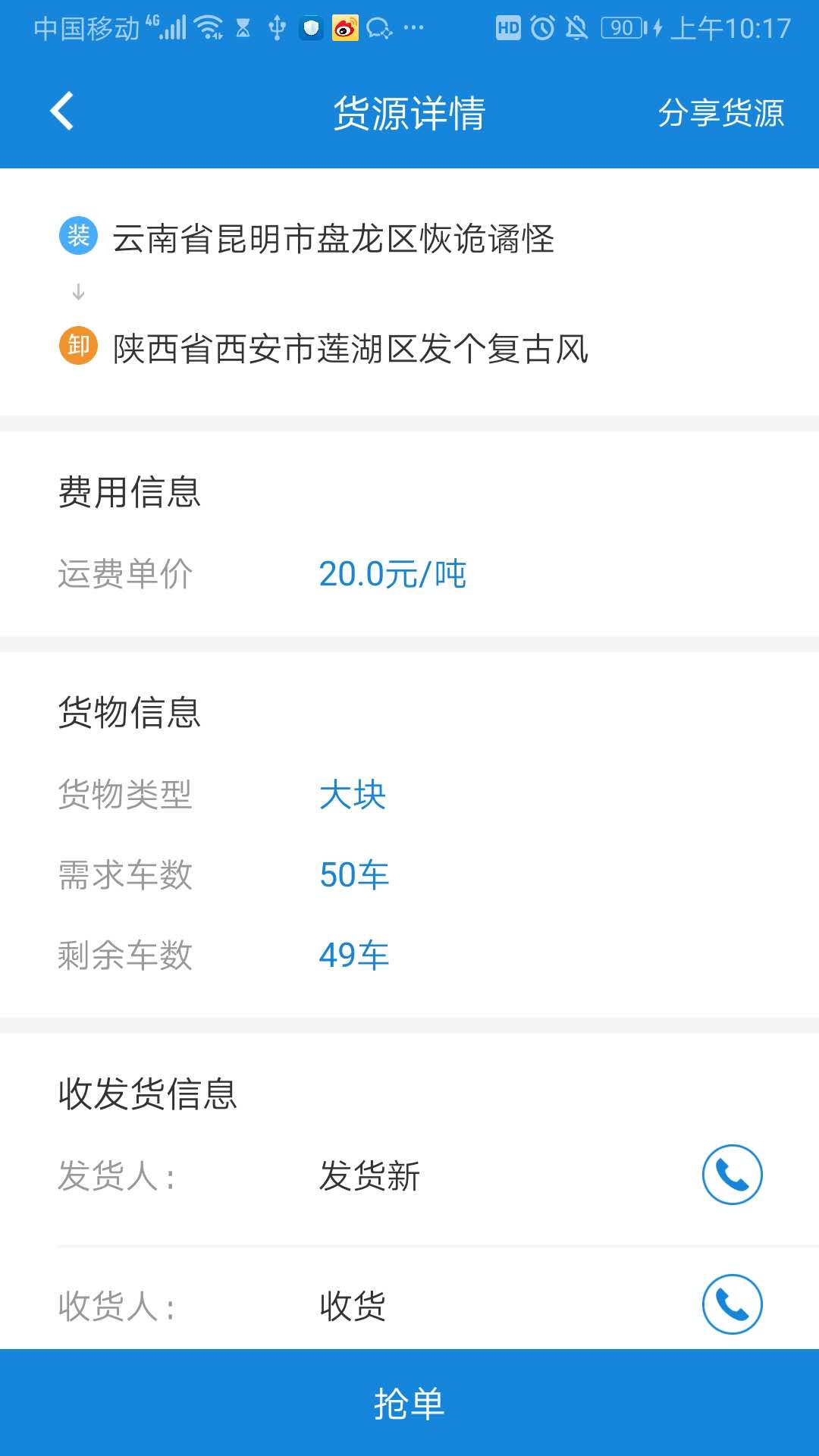
Task: Tap 分享货源 to share this cargo
Action: 721,111
